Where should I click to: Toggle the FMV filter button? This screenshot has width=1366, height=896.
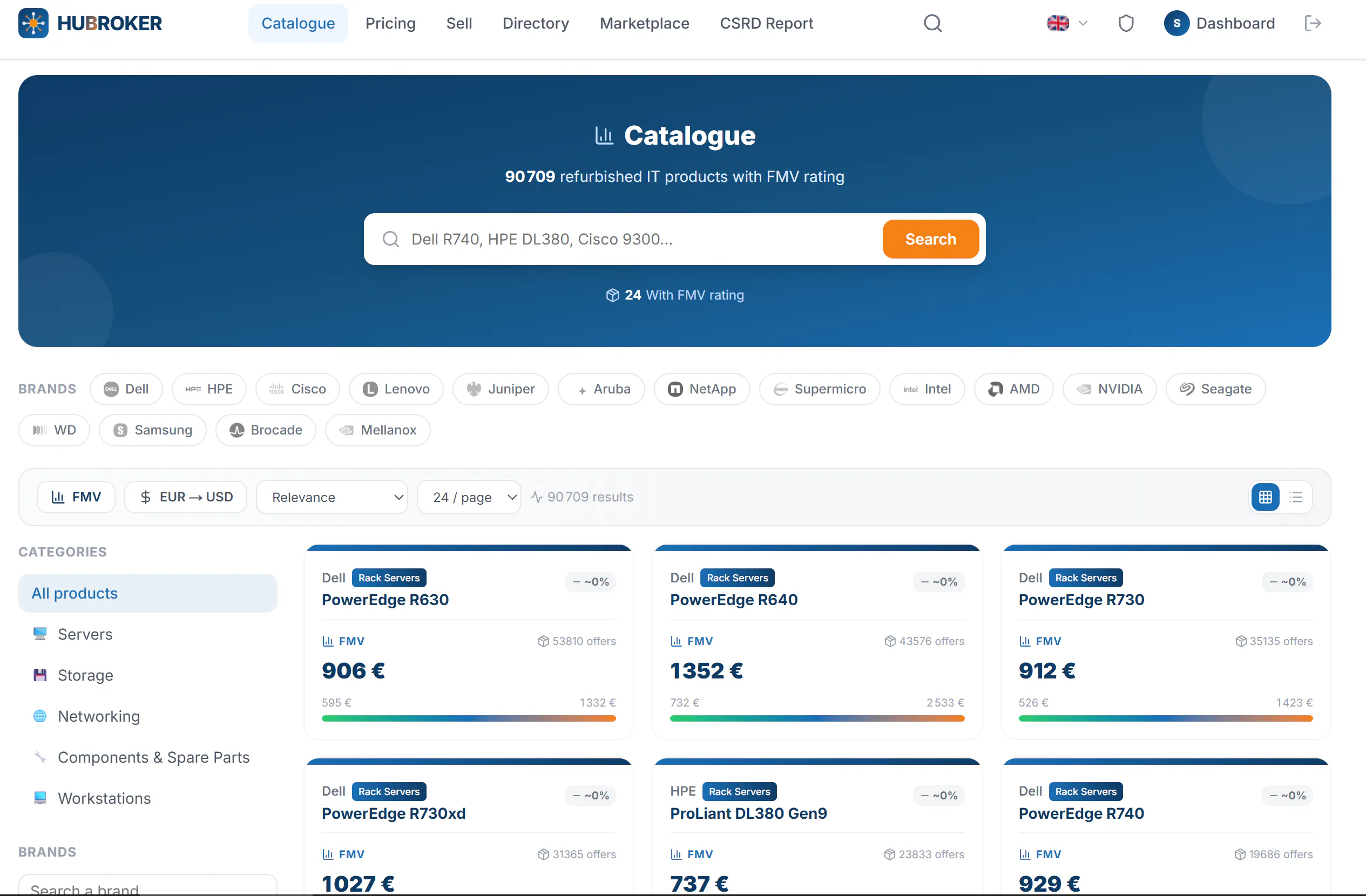coord(76,497)
